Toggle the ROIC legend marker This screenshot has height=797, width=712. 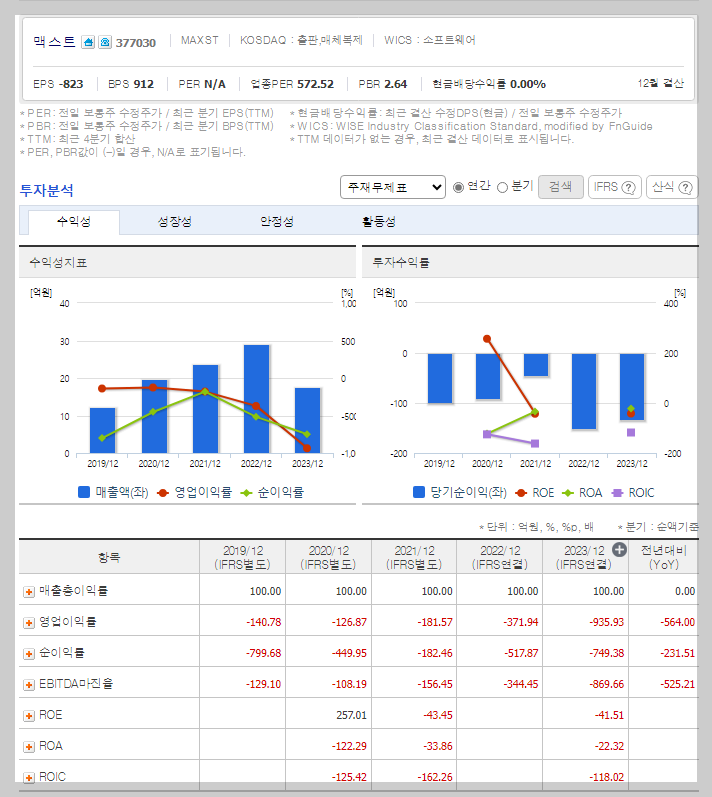(x=617, y=493)
